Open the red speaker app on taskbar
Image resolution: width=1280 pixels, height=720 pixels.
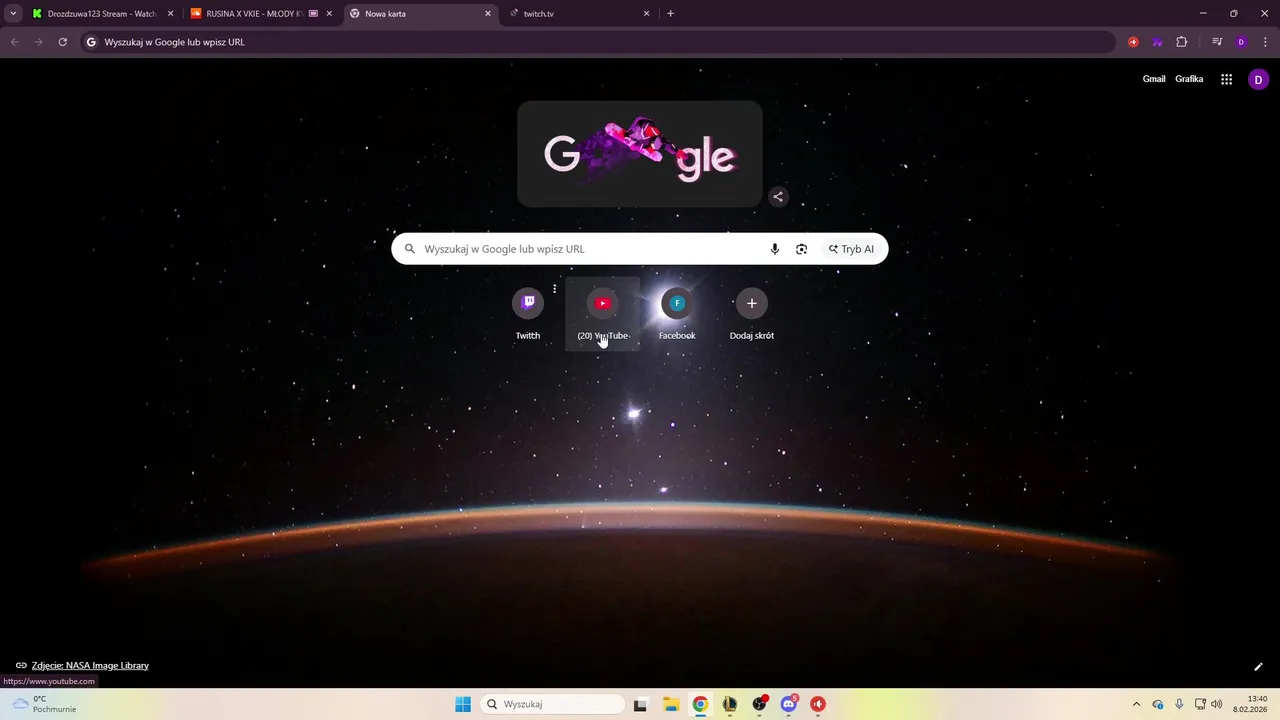(818, 704)
